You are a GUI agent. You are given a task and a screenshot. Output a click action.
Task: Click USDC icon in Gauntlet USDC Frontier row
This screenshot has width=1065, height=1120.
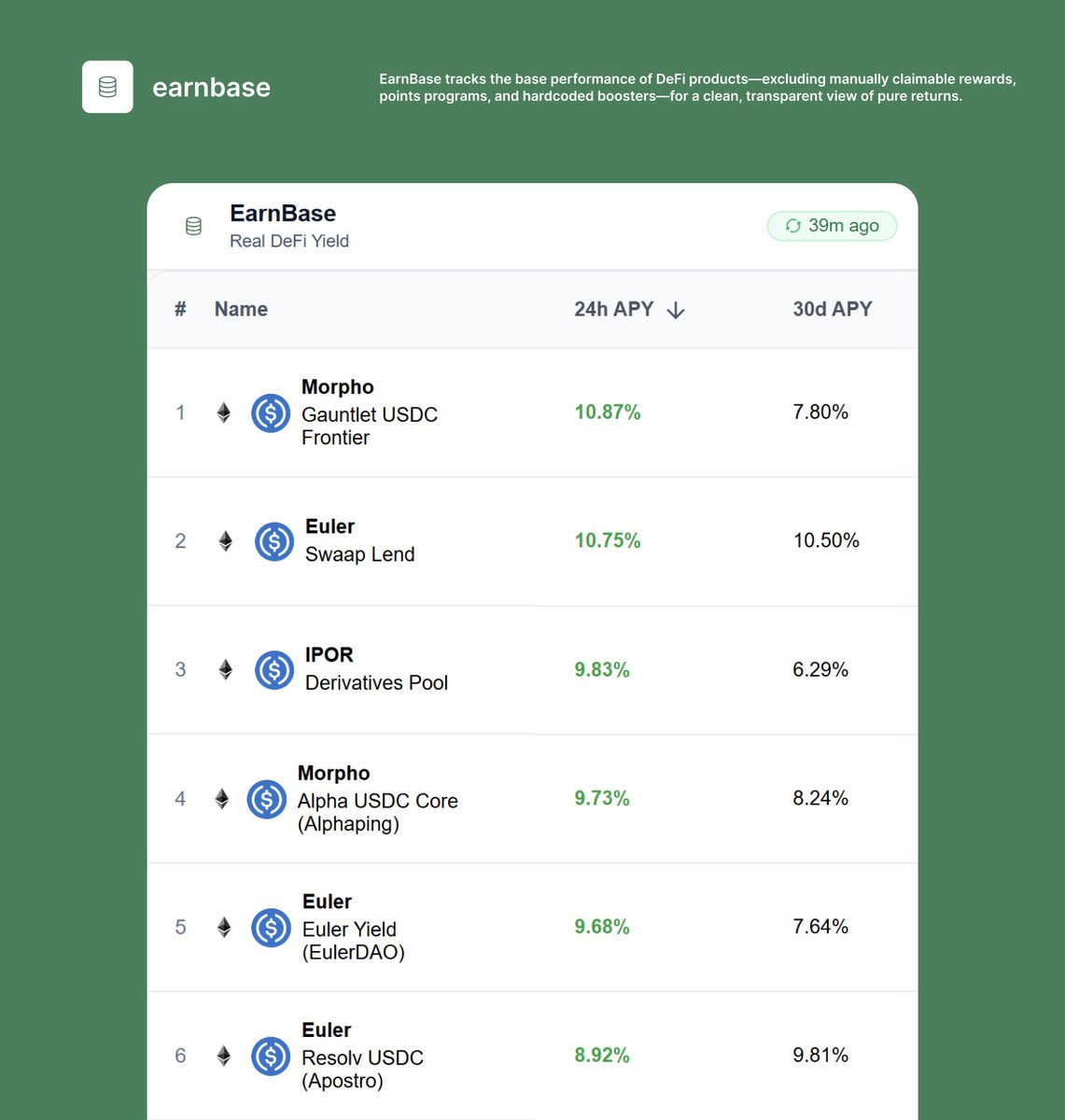(271, 413)
